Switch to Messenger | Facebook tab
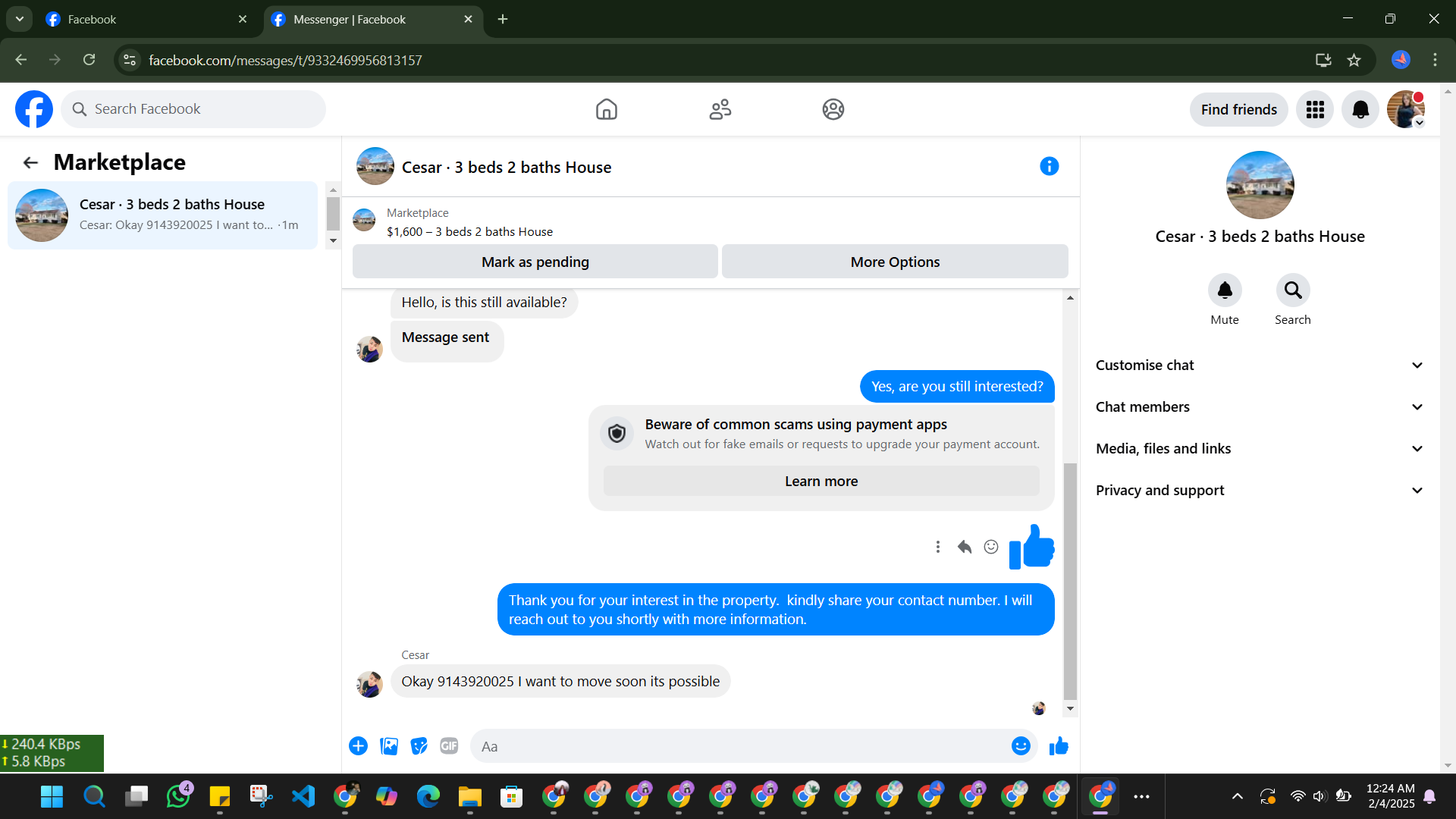The width and height of the screenshot is (1456, 819). 373,20
